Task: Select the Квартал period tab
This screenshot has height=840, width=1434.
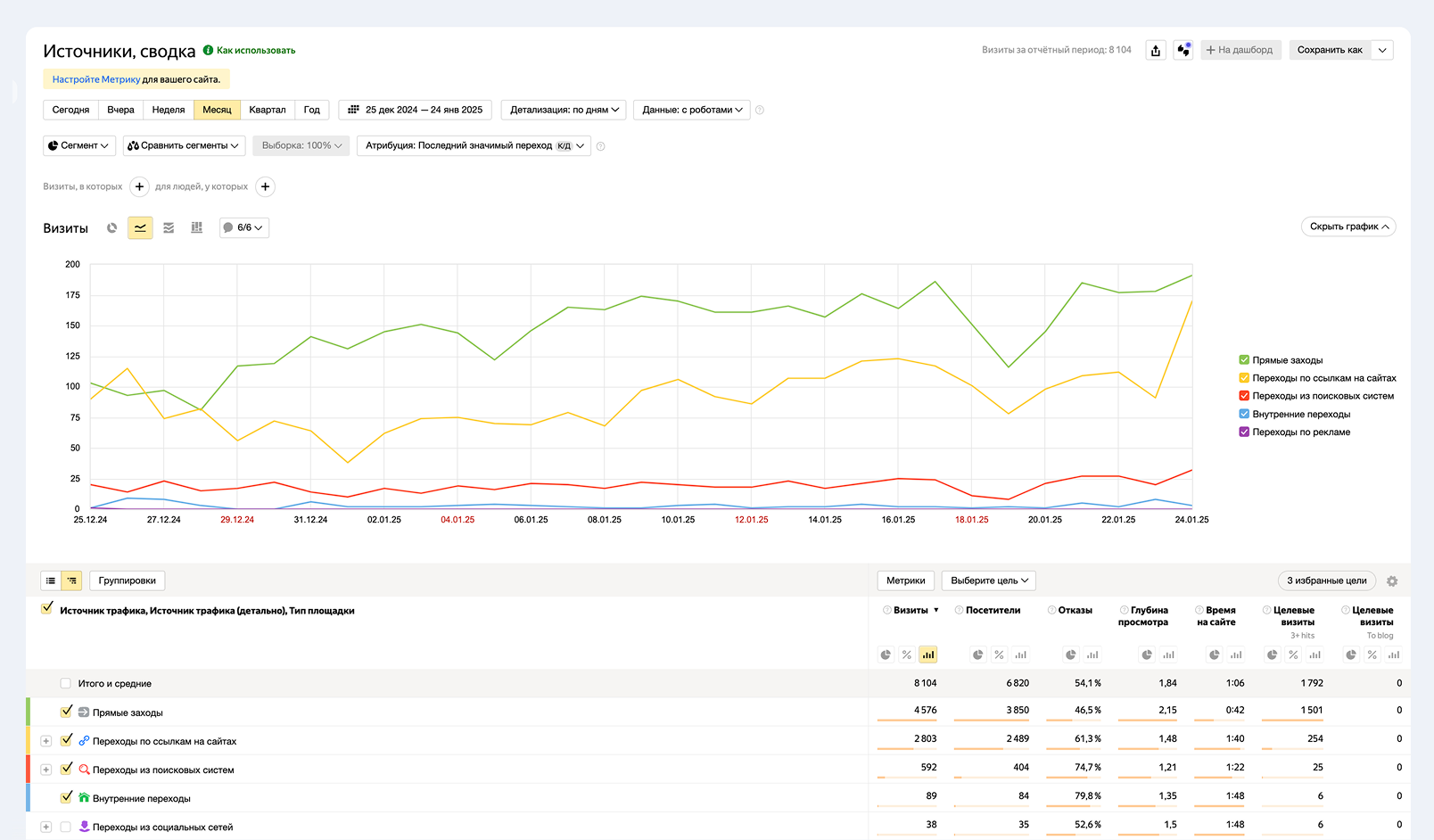Action: point(268,110)
